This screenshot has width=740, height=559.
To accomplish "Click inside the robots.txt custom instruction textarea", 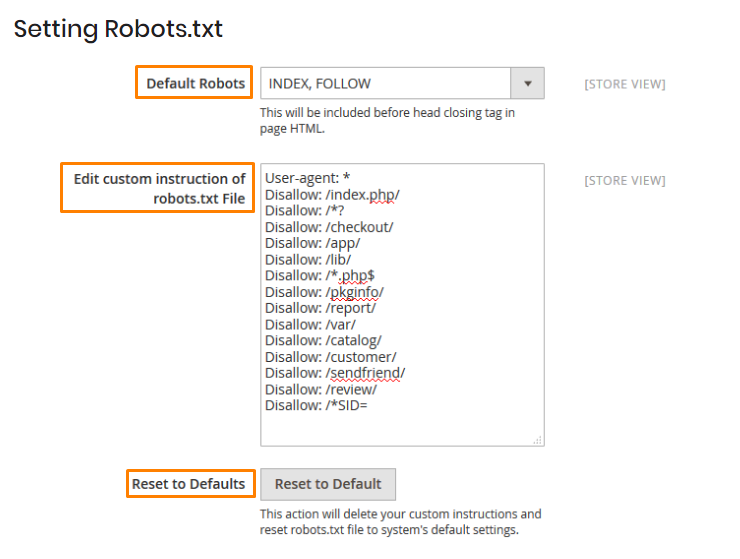I will click(x=402, y=305).
